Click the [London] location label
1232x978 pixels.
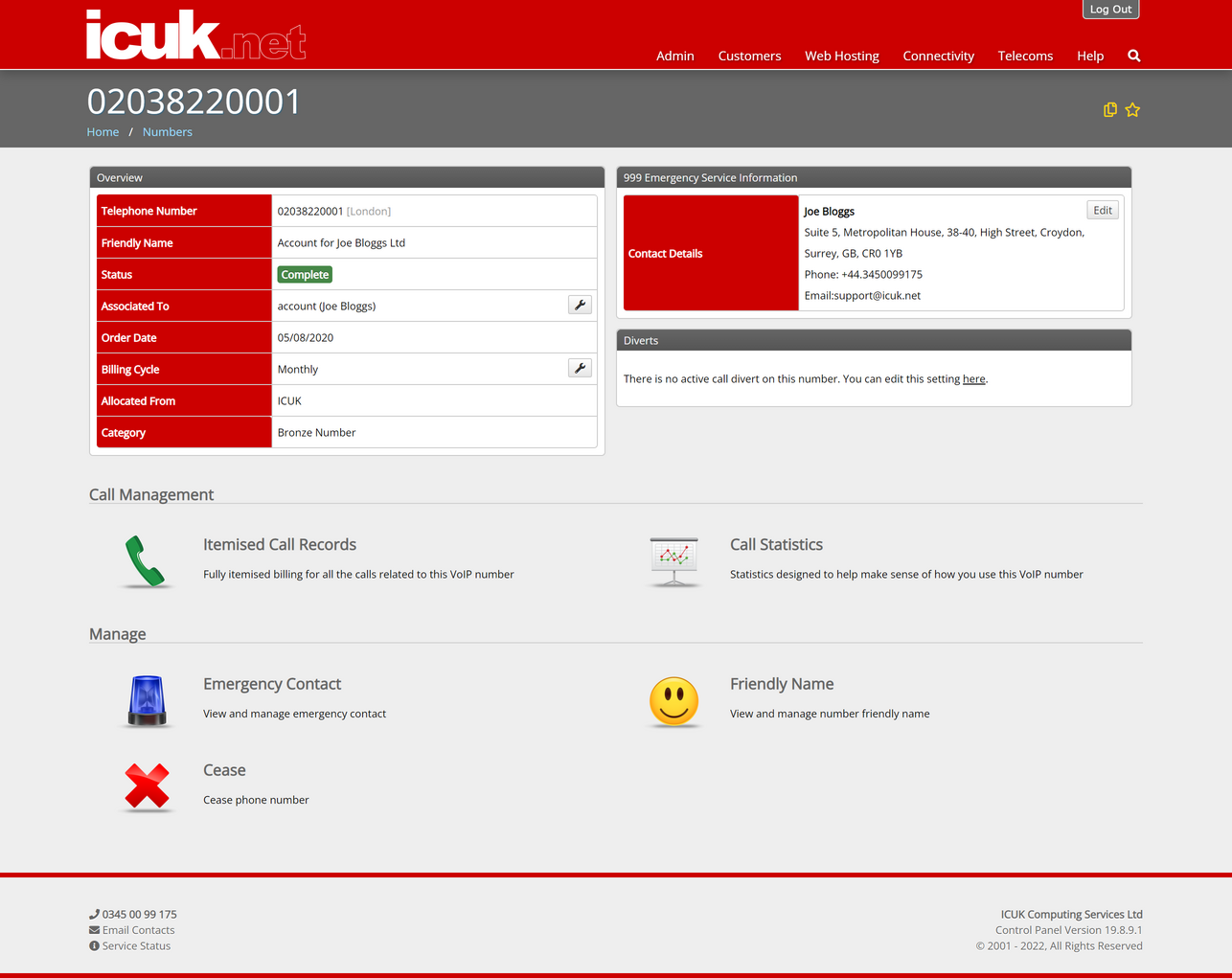point(369,212)
